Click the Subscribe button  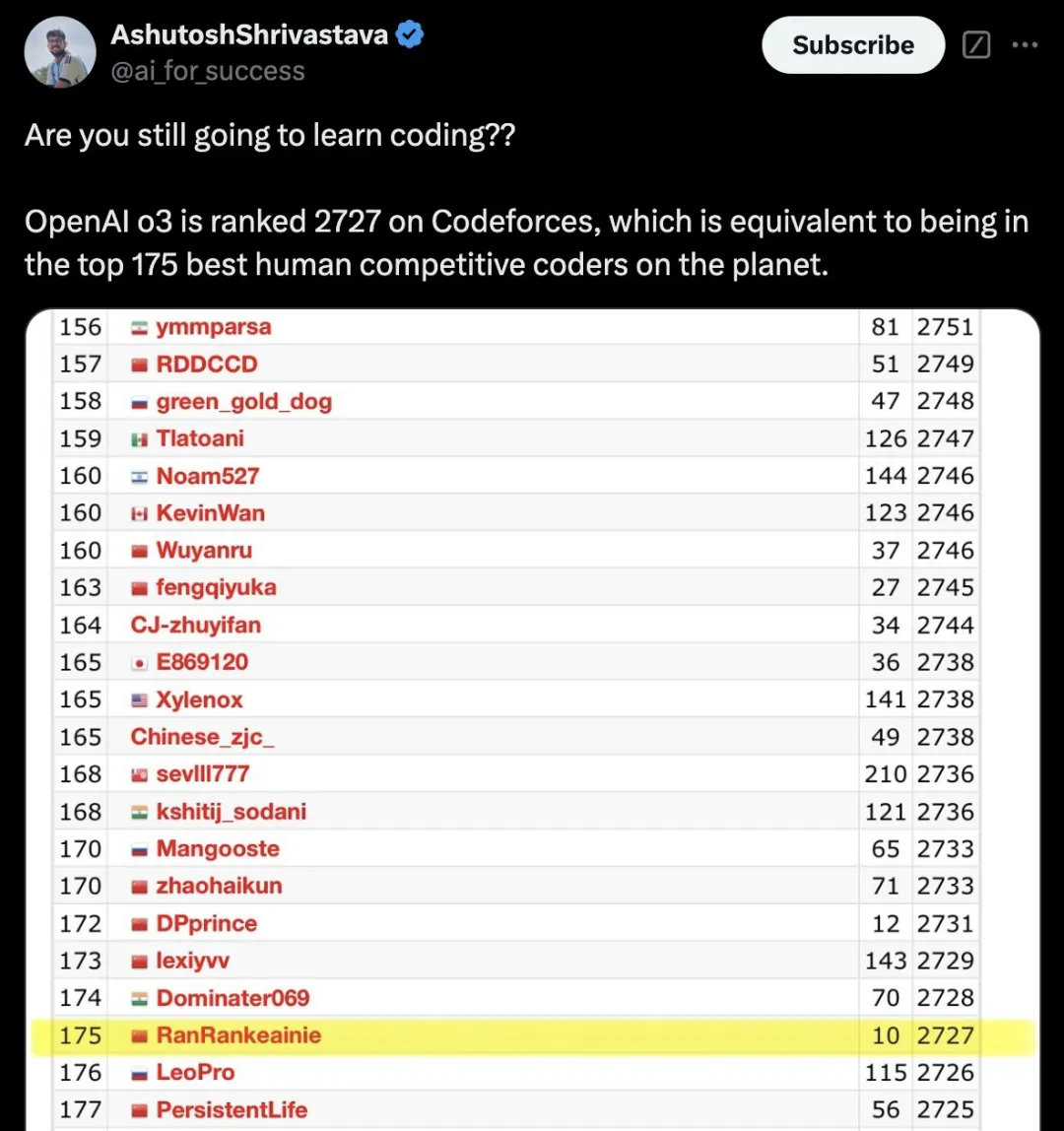852,44
